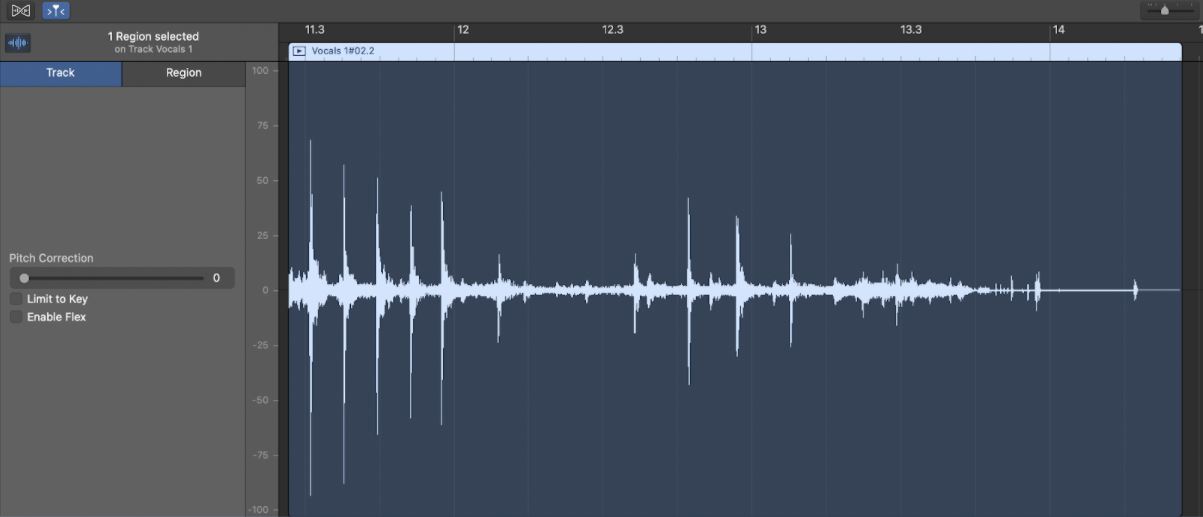
Task: Click bar 12 on the ruler
Action: click(463, 30)
